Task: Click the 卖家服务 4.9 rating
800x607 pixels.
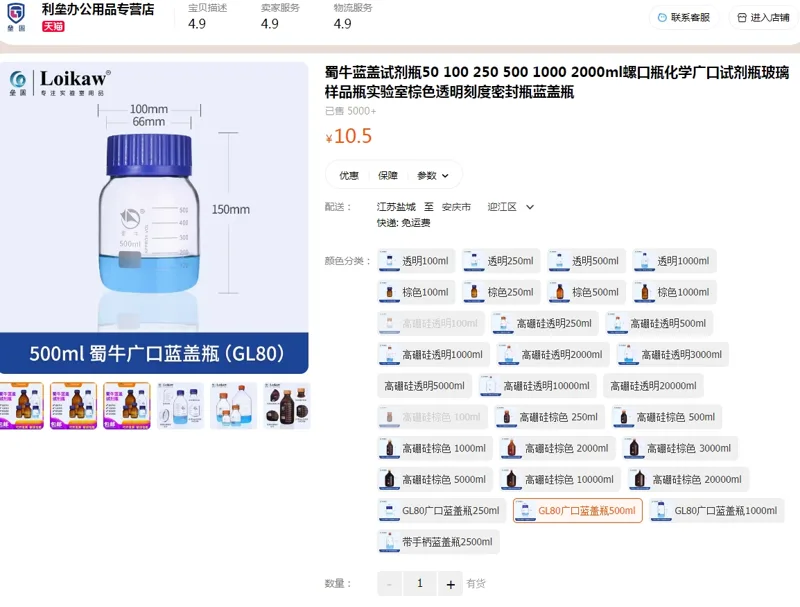Action: [x=280, y=16]
